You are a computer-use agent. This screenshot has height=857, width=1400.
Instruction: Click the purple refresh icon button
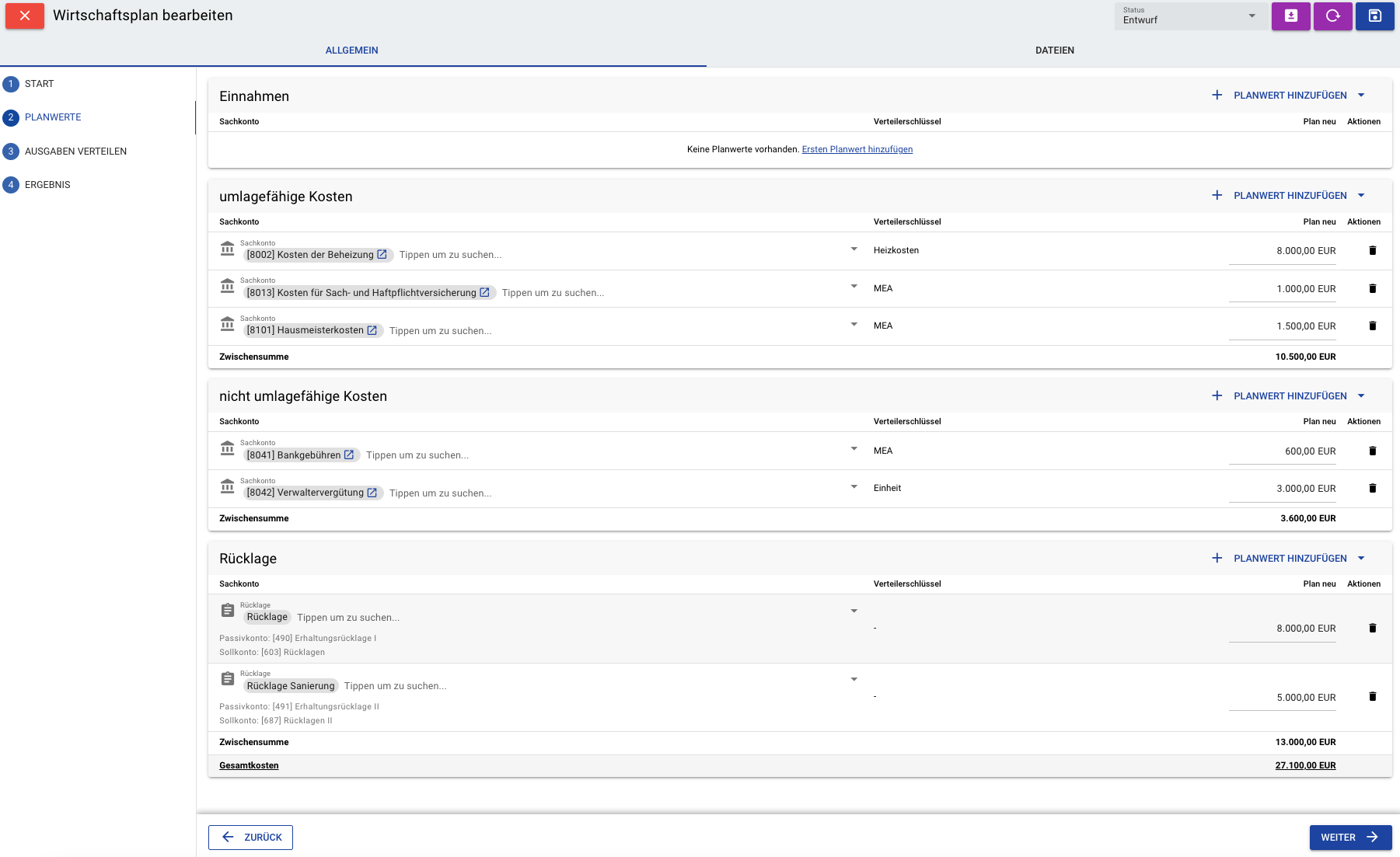pyautogui.click(x=1332, y=16)
